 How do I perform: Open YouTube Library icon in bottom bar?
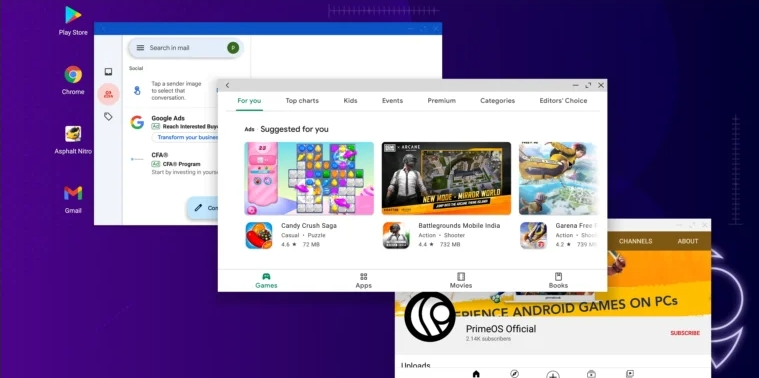629,374
